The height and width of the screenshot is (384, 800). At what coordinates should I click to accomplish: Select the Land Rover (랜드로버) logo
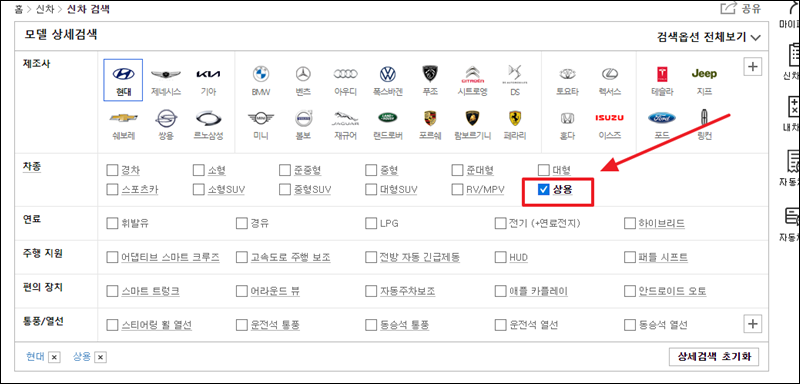point(388,118)
